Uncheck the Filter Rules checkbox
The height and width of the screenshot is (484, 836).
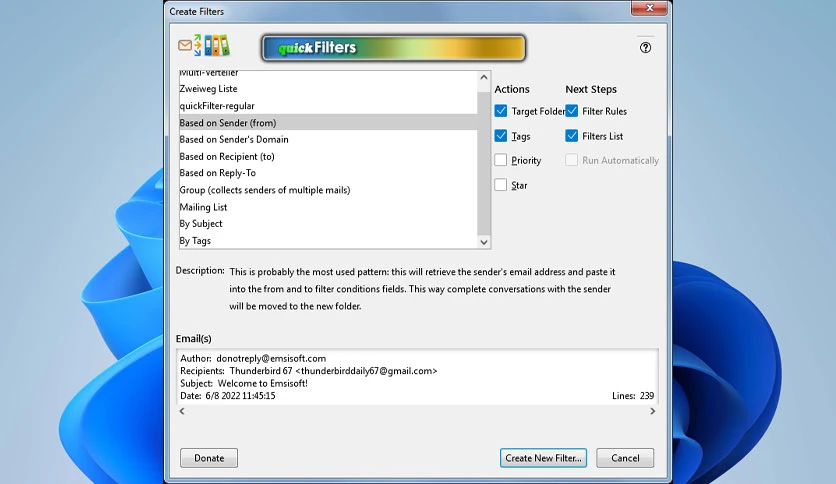(571, 111)
